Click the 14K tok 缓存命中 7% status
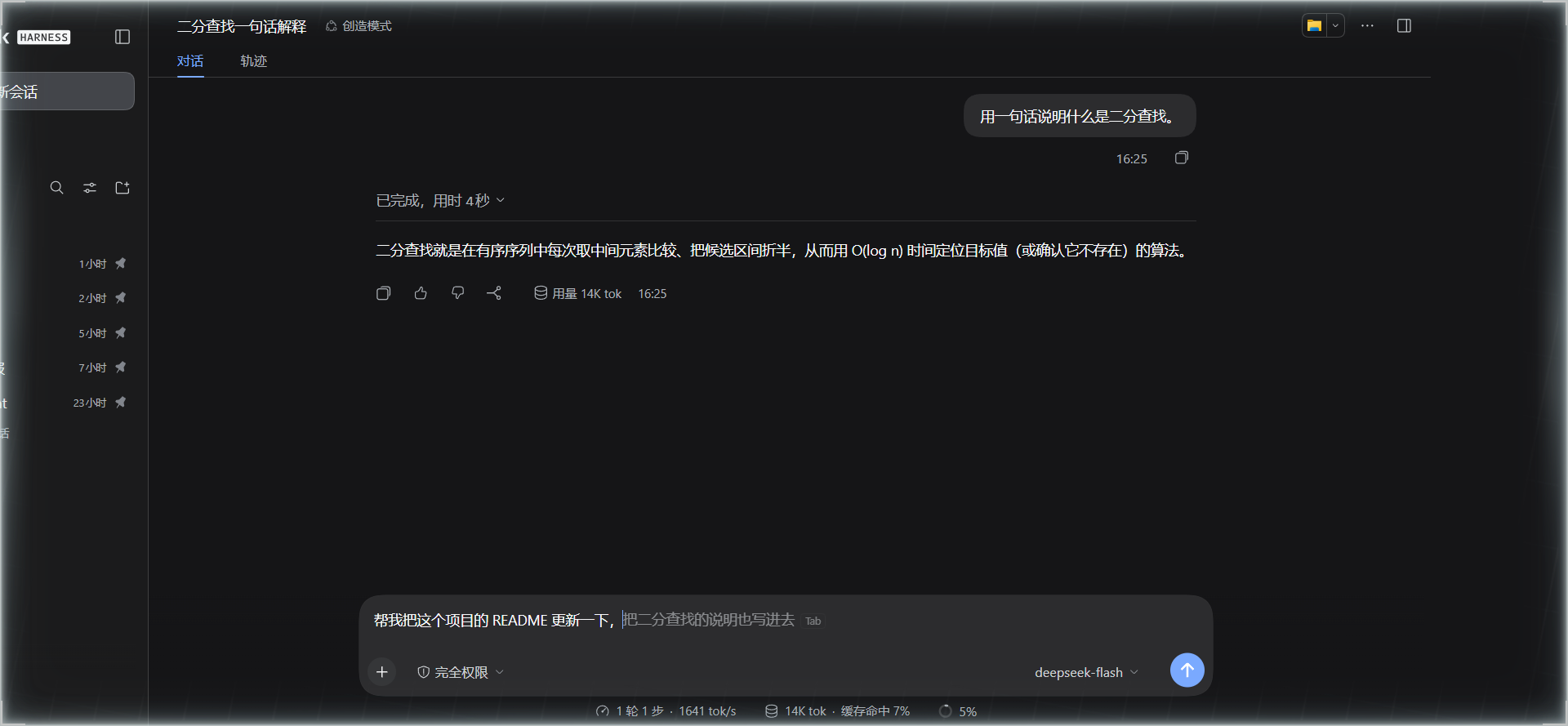 (x=837, y=711)
